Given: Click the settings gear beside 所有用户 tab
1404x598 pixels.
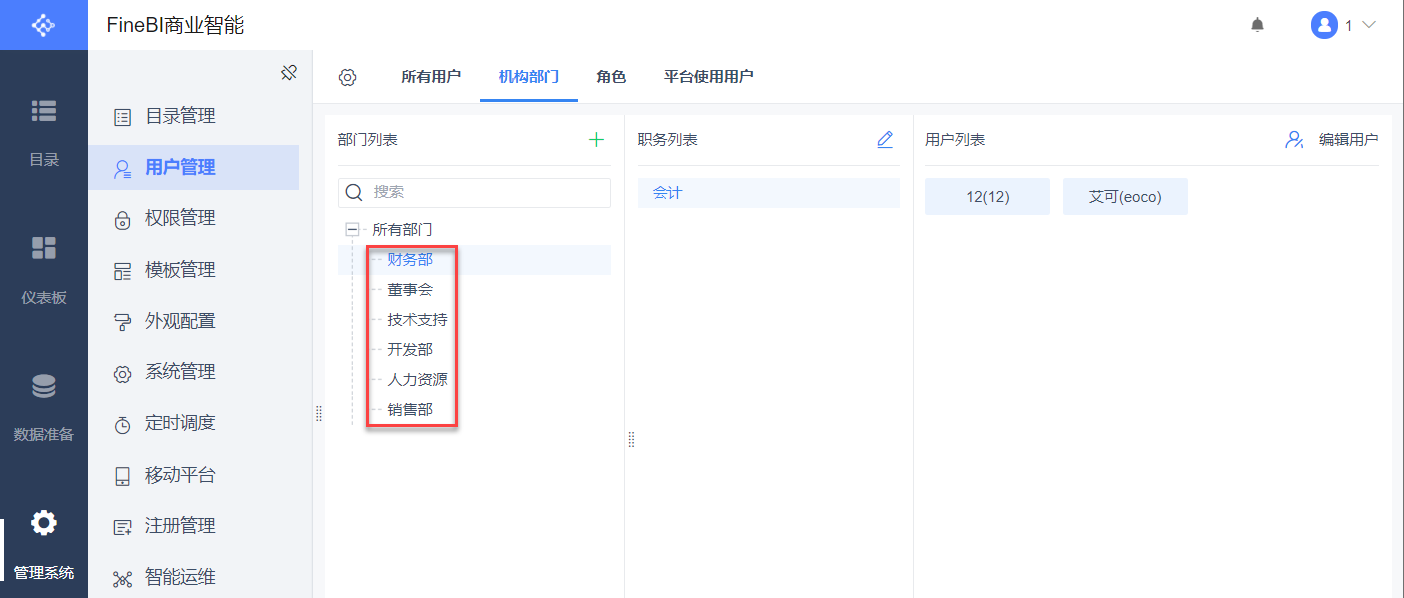Looking at the screenshot, I should 347,77.
